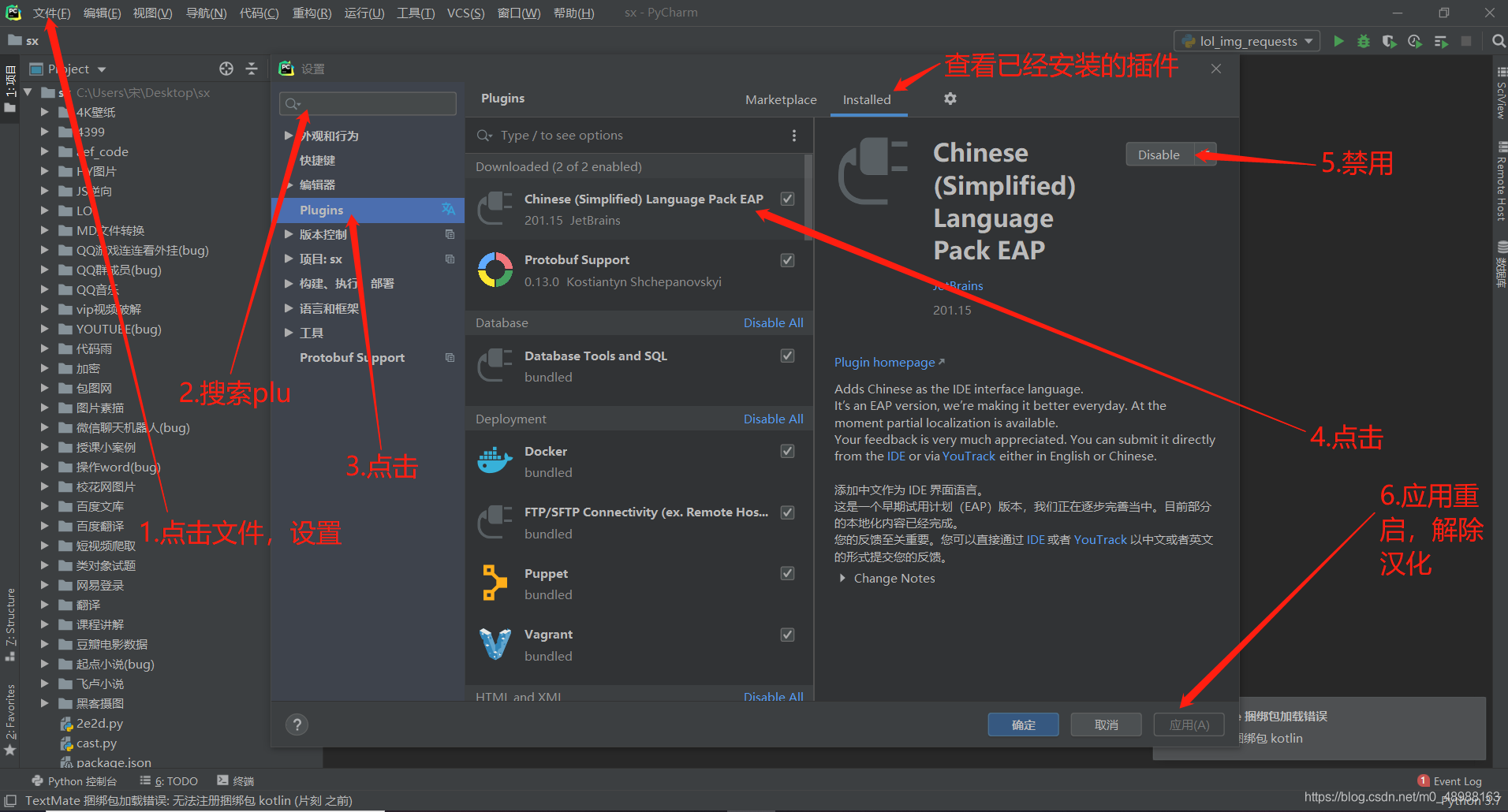
Task: Click 应用(A) apply button
Action: click(1189, 724)
